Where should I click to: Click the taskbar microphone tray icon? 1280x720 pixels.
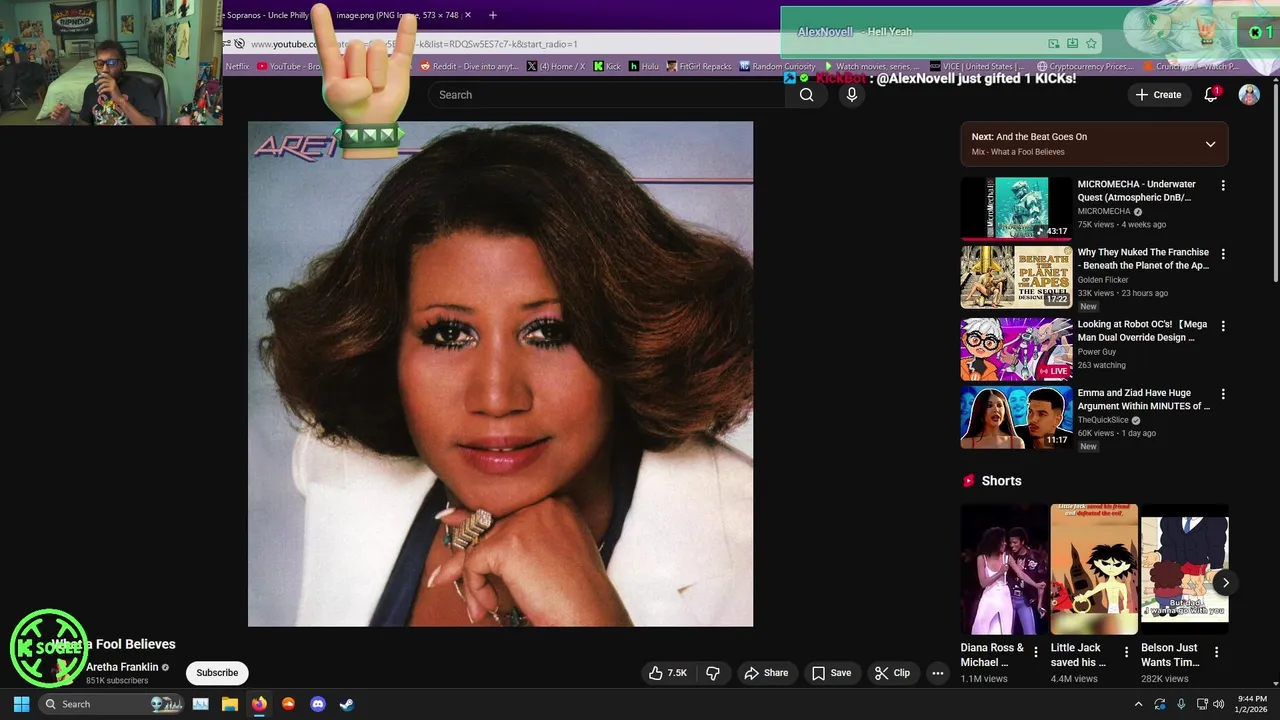tap(1181, 704)
